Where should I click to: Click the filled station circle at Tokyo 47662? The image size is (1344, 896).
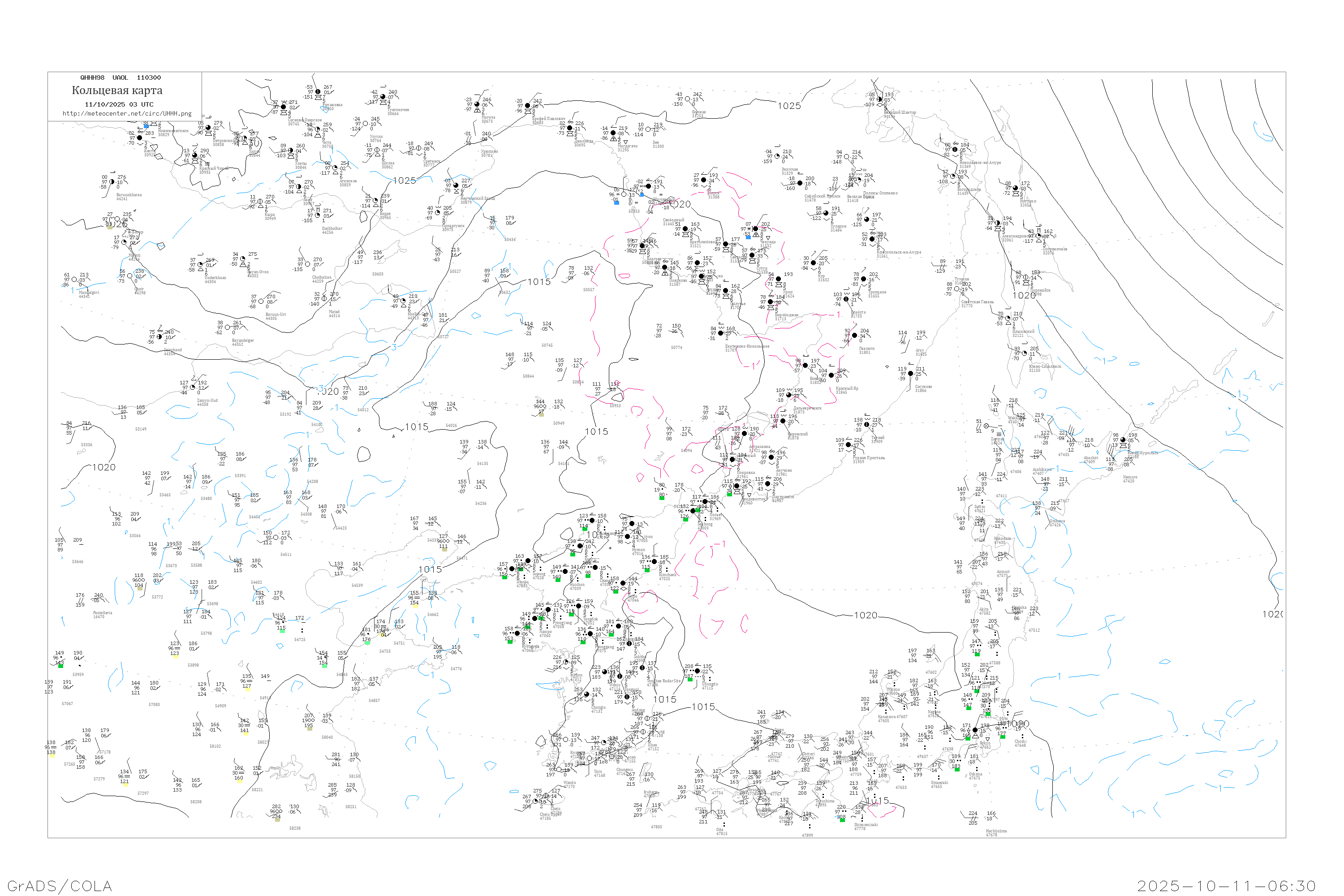click(975, 730)
